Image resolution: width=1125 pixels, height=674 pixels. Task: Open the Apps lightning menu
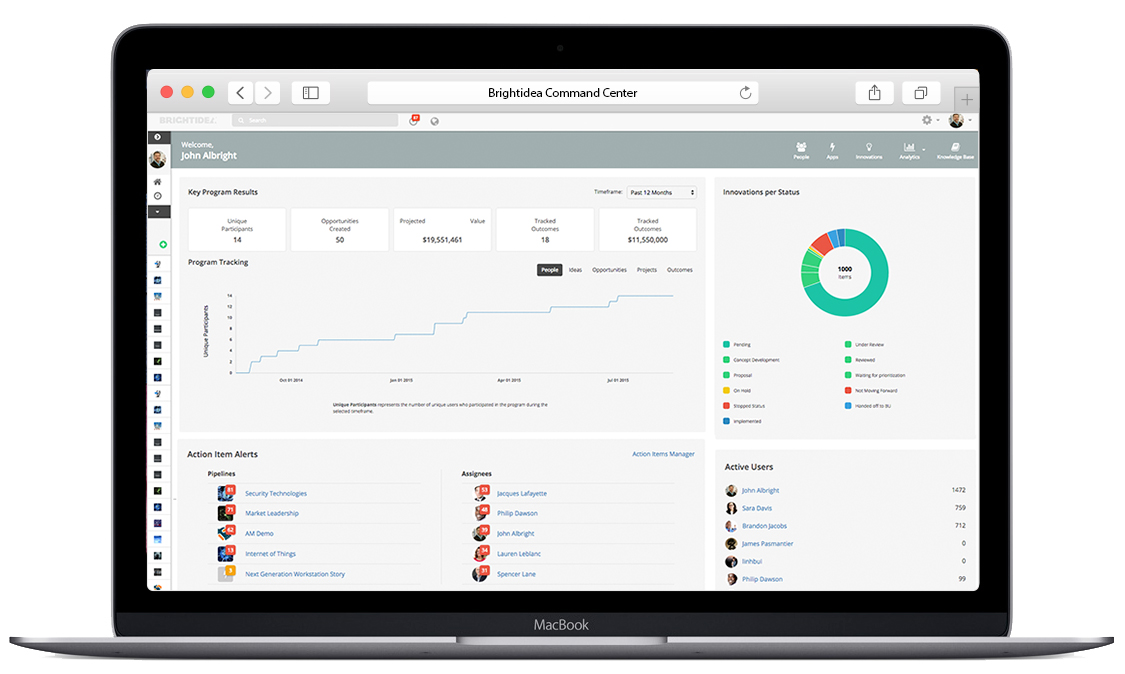(x=832, y=151)
